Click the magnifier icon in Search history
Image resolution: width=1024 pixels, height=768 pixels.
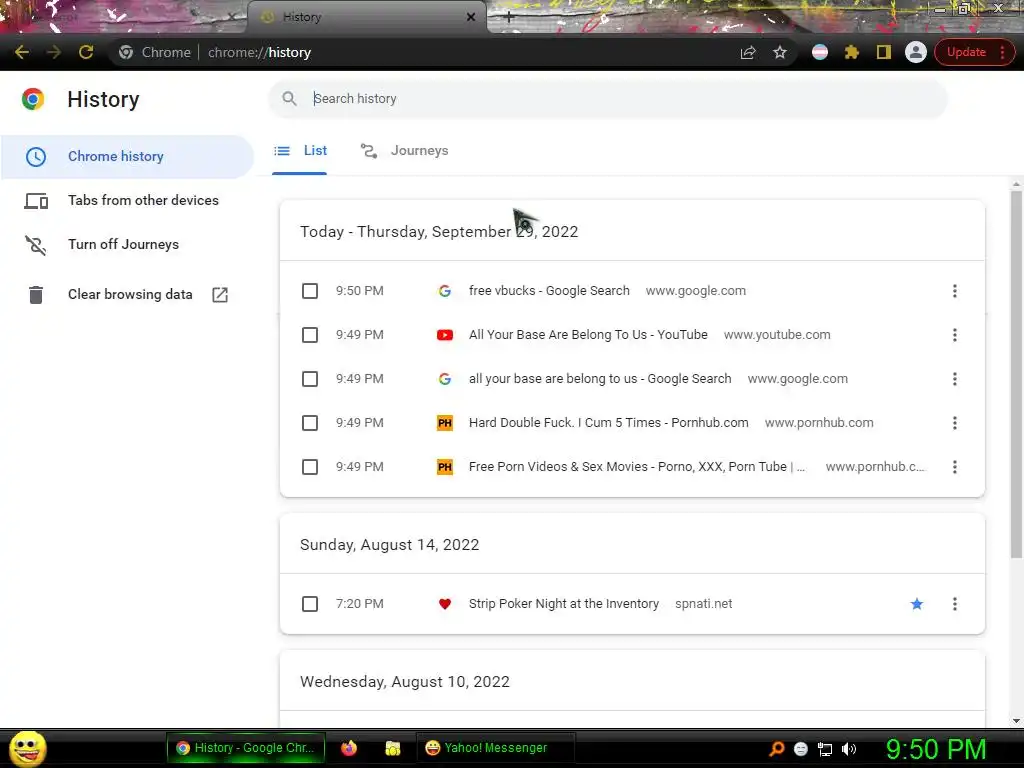point(289,99)
